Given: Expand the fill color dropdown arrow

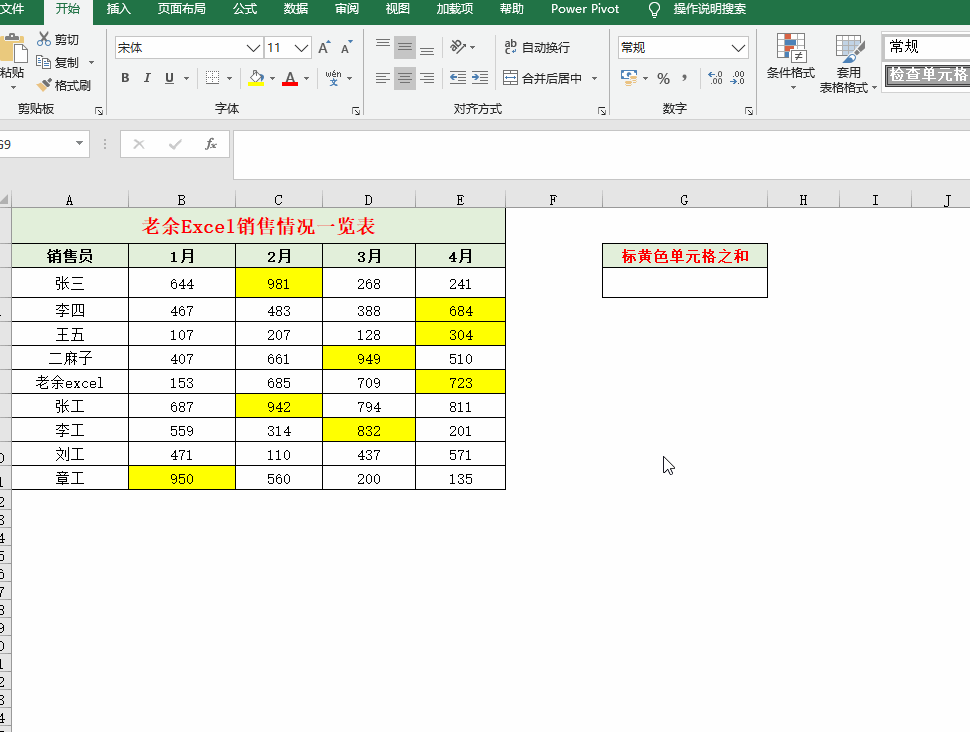Looking at the screenshot, I should (x=272, y=79).
